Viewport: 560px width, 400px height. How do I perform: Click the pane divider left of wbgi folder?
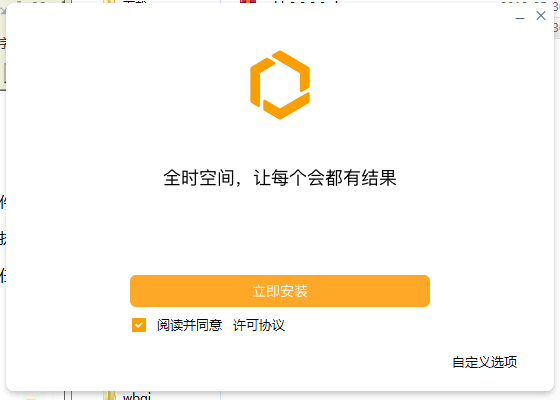coord(68,395)
